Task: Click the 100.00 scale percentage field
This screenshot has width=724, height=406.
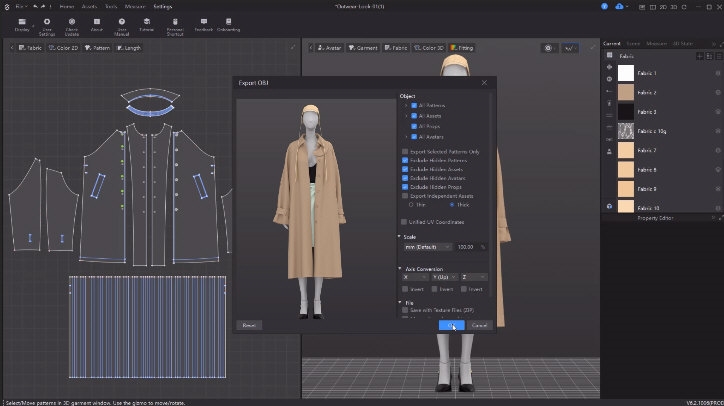Action: click(467, 247)
